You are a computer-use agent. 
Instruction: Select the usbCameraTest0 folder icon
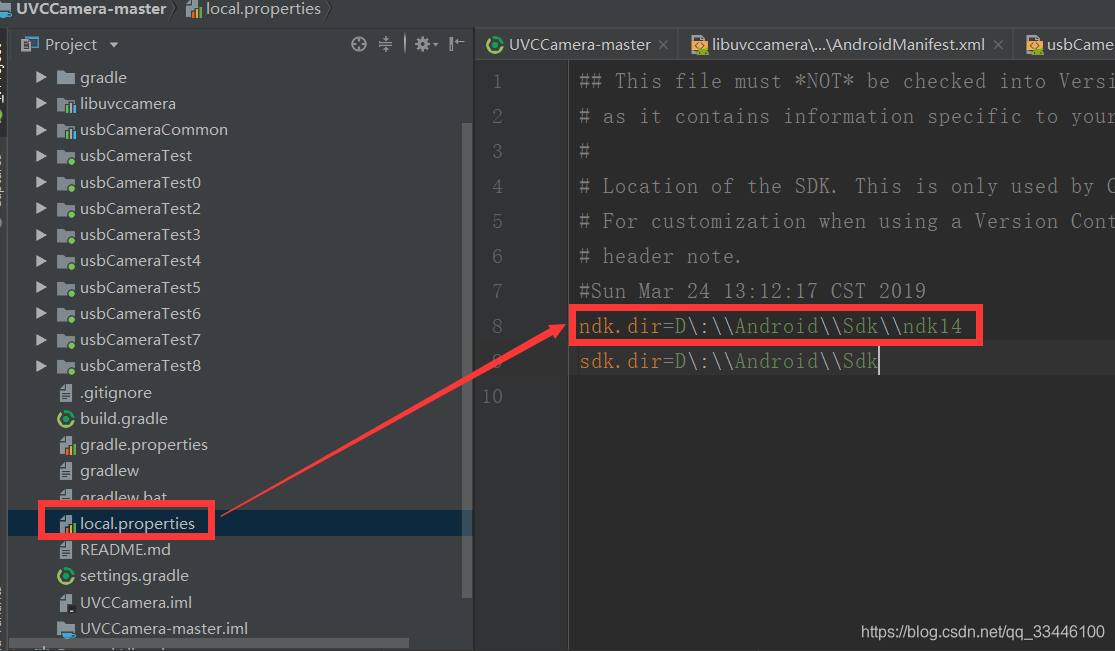66,183
